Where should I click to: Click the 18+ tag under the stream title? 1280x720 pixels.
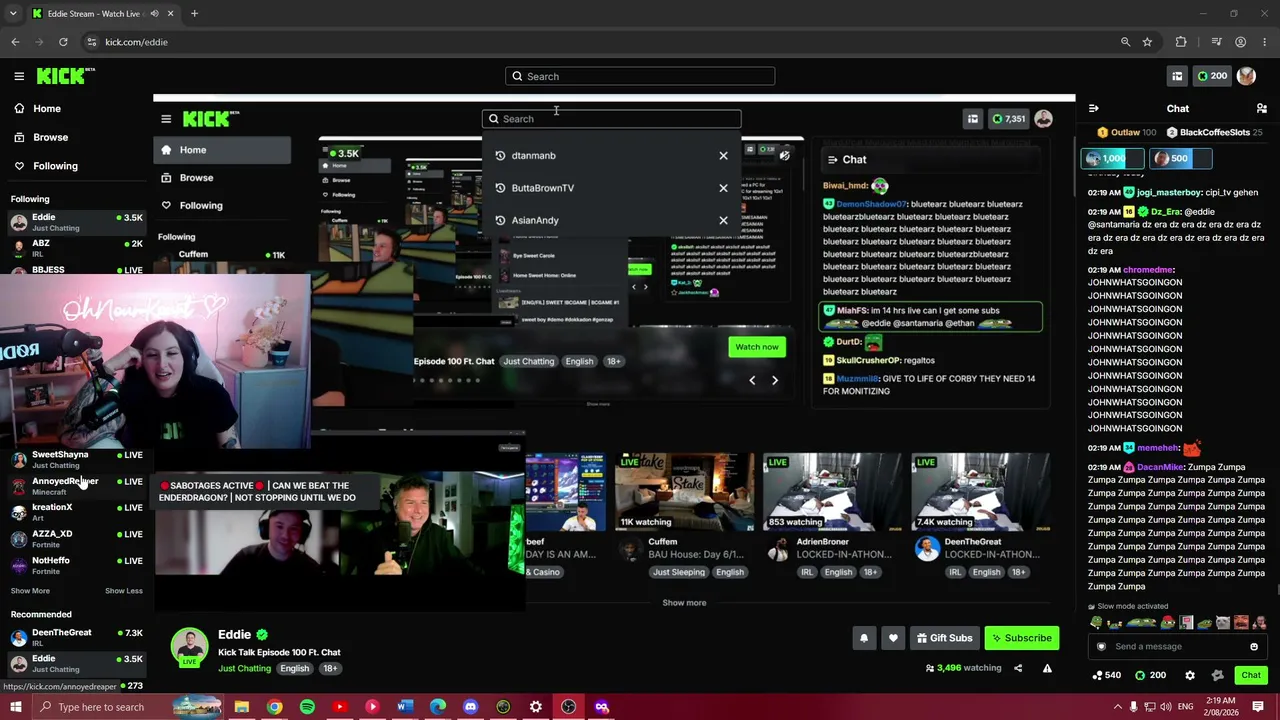tap(330, 668)
